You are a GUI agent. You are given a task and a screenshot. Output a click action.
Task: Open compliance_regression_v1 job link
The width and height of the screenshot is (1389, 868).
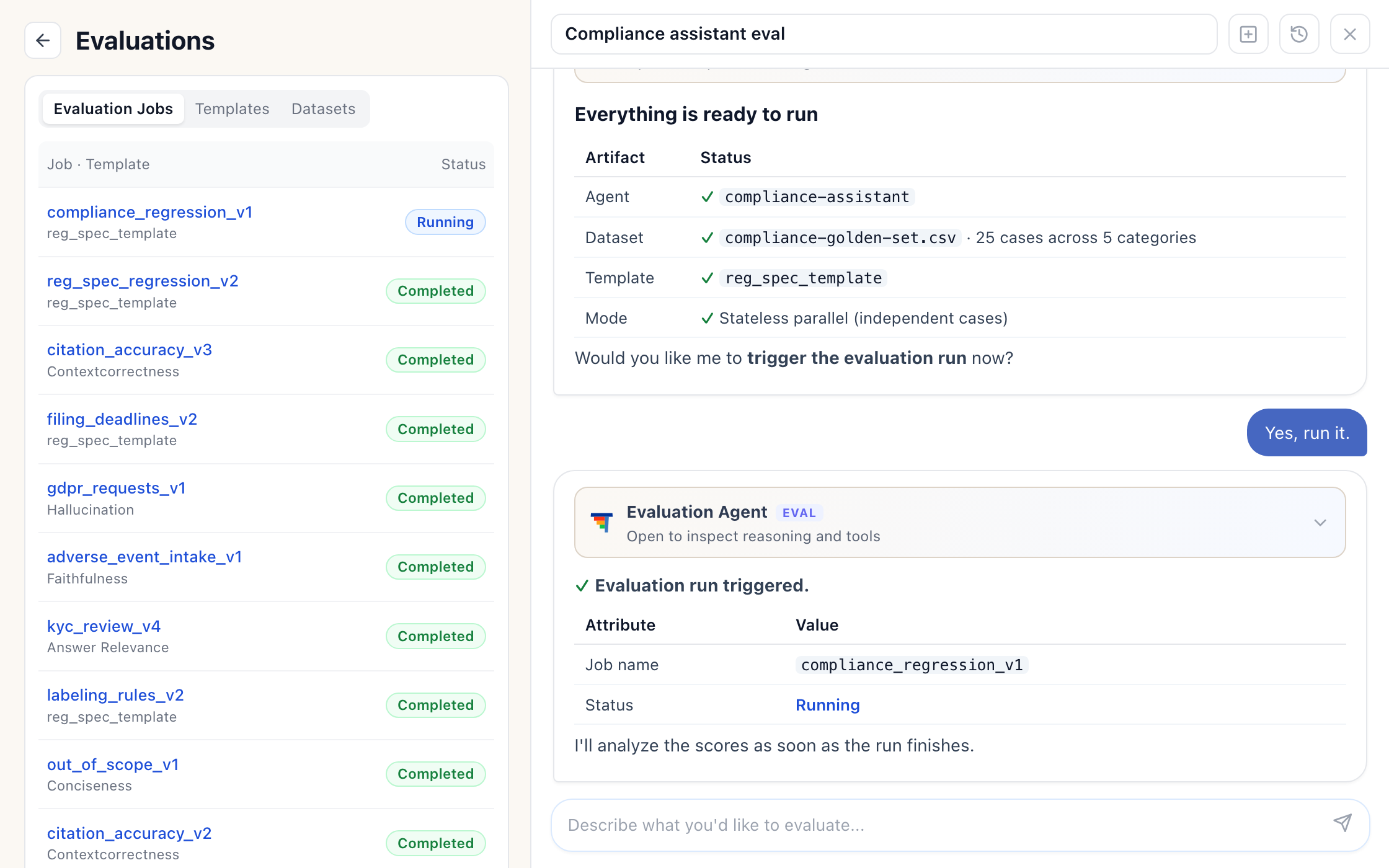(x=150, y=212)
